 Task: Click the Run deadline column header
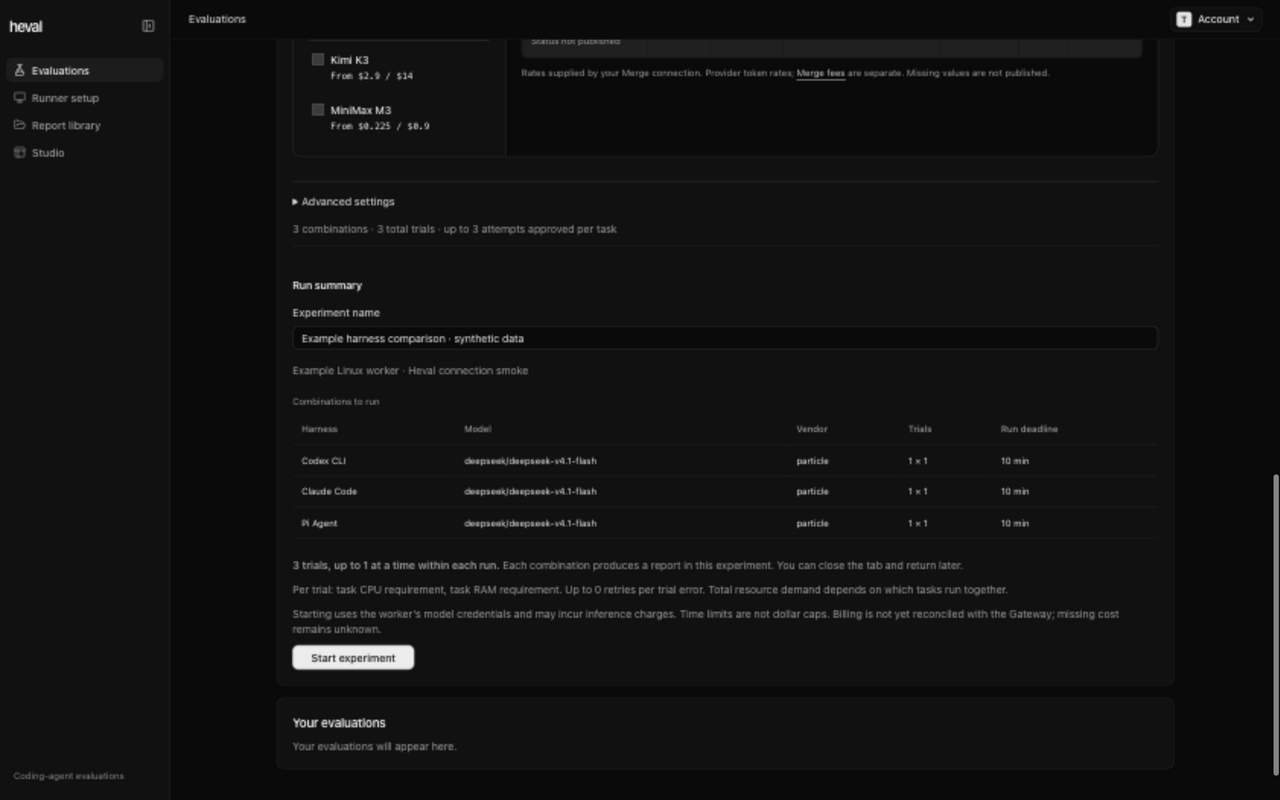click(x=1029, y=429)
